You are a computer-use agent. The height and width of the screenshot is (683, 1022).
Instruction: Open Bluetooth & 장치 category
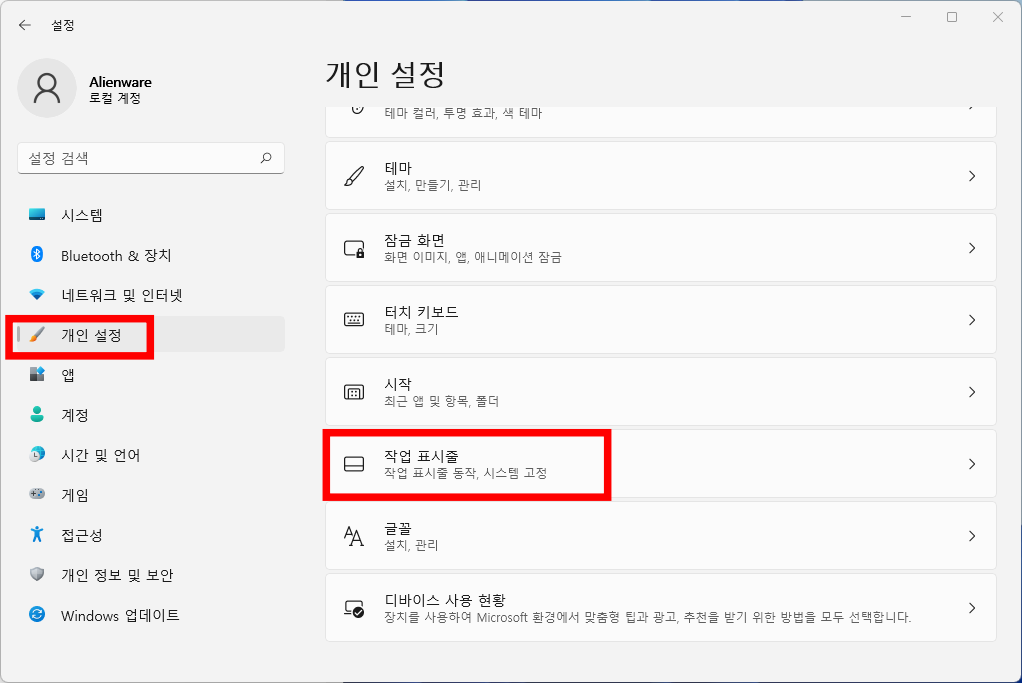tap(151, 255)
